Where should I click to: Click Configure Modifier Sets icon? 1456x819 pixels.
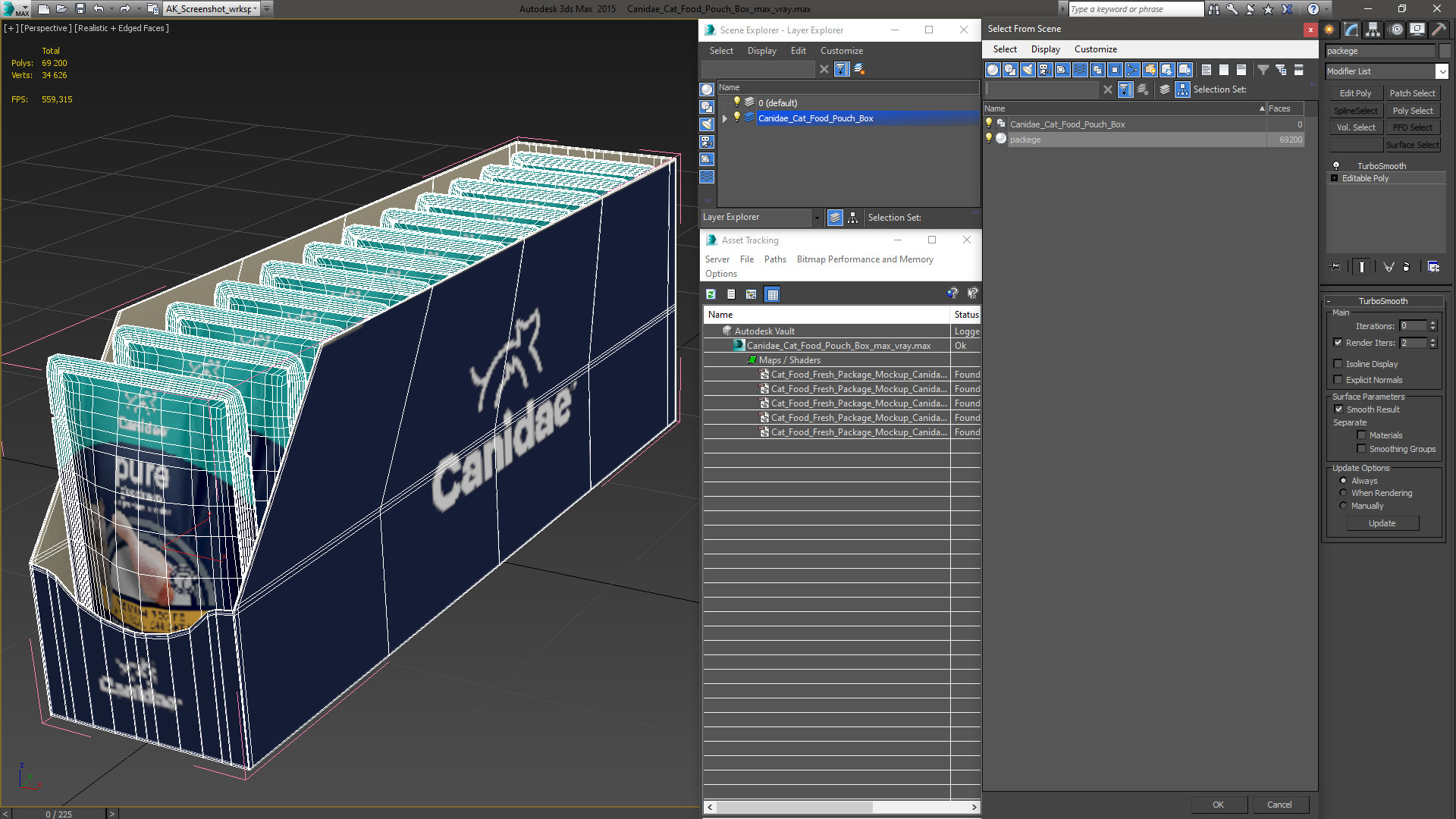(1433, 267)
